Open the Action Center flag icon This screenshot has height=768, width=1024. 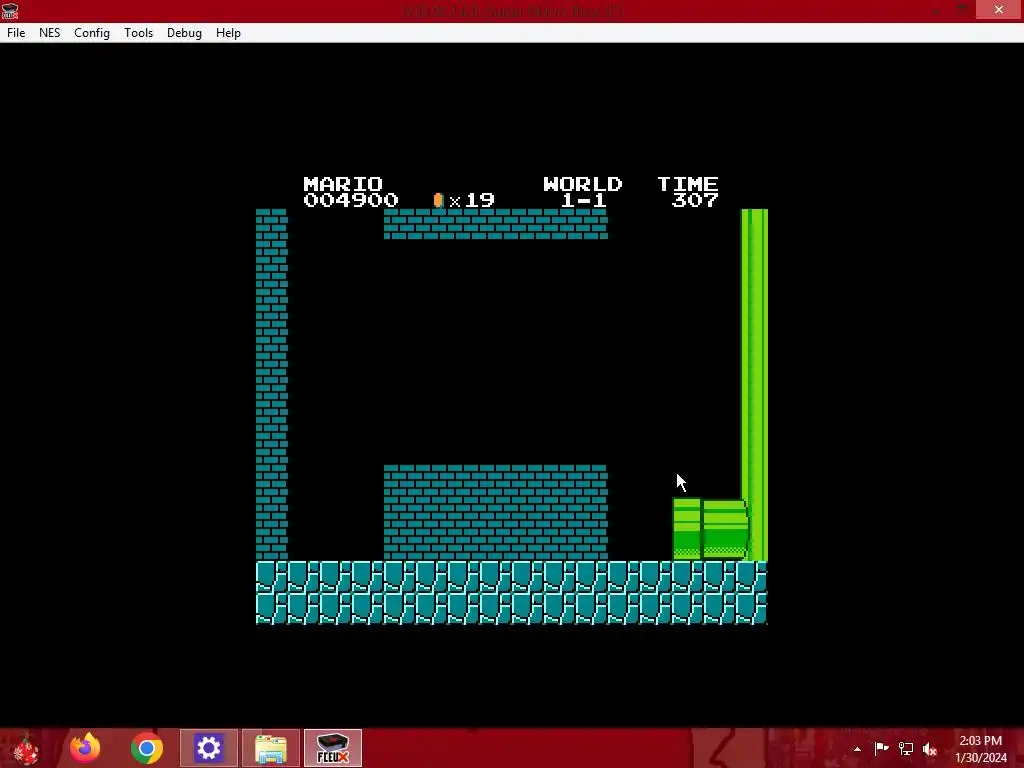tap(881, 748)
